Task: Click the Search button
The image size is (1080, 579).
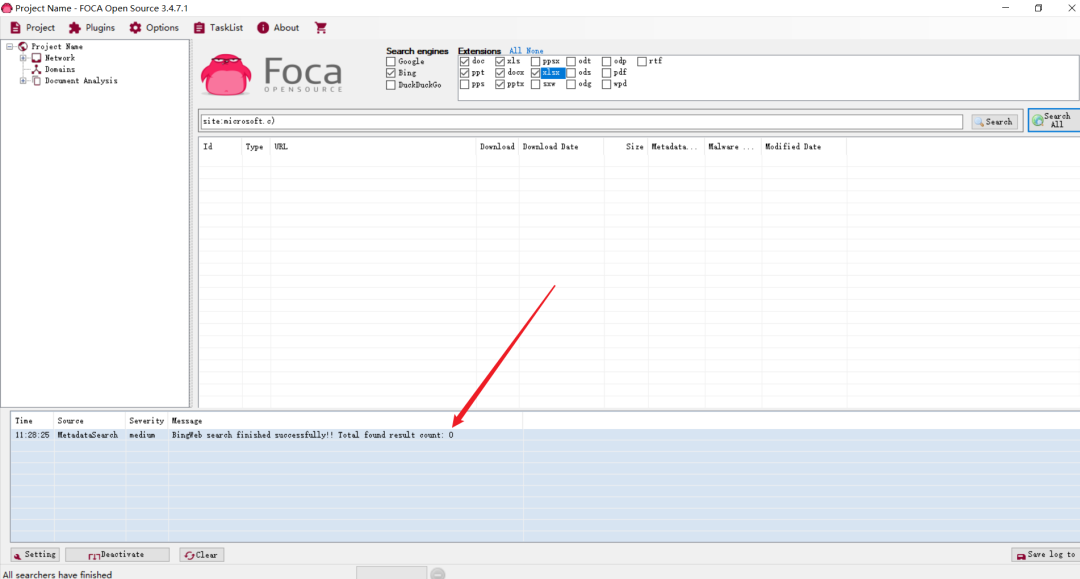Action: (x=995, y=122)
